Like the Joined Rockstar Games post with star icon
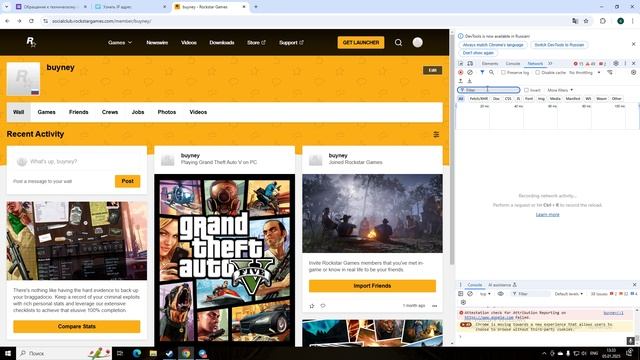Viewport: 640px width, 360px height. pos(312,306)
